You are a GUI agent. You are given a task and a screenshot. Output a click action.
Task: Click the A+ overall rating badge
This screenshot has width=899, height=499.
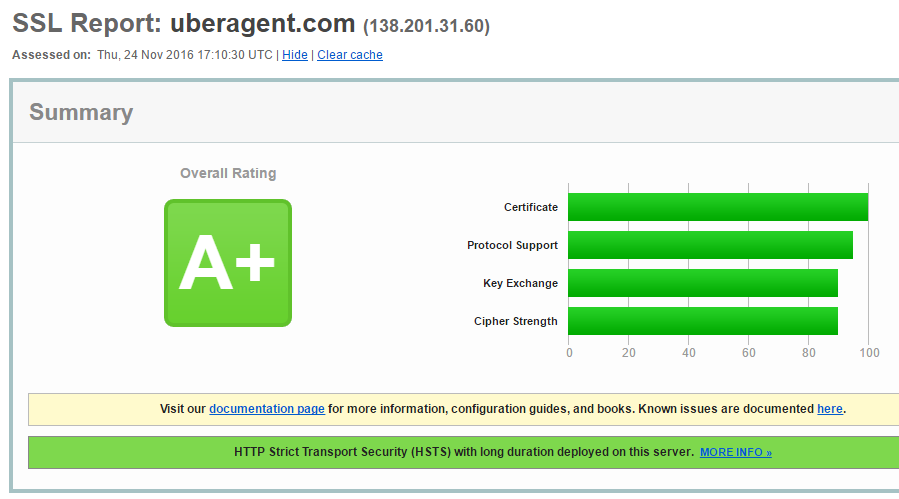pyautogui.click(x=228, y=263)
